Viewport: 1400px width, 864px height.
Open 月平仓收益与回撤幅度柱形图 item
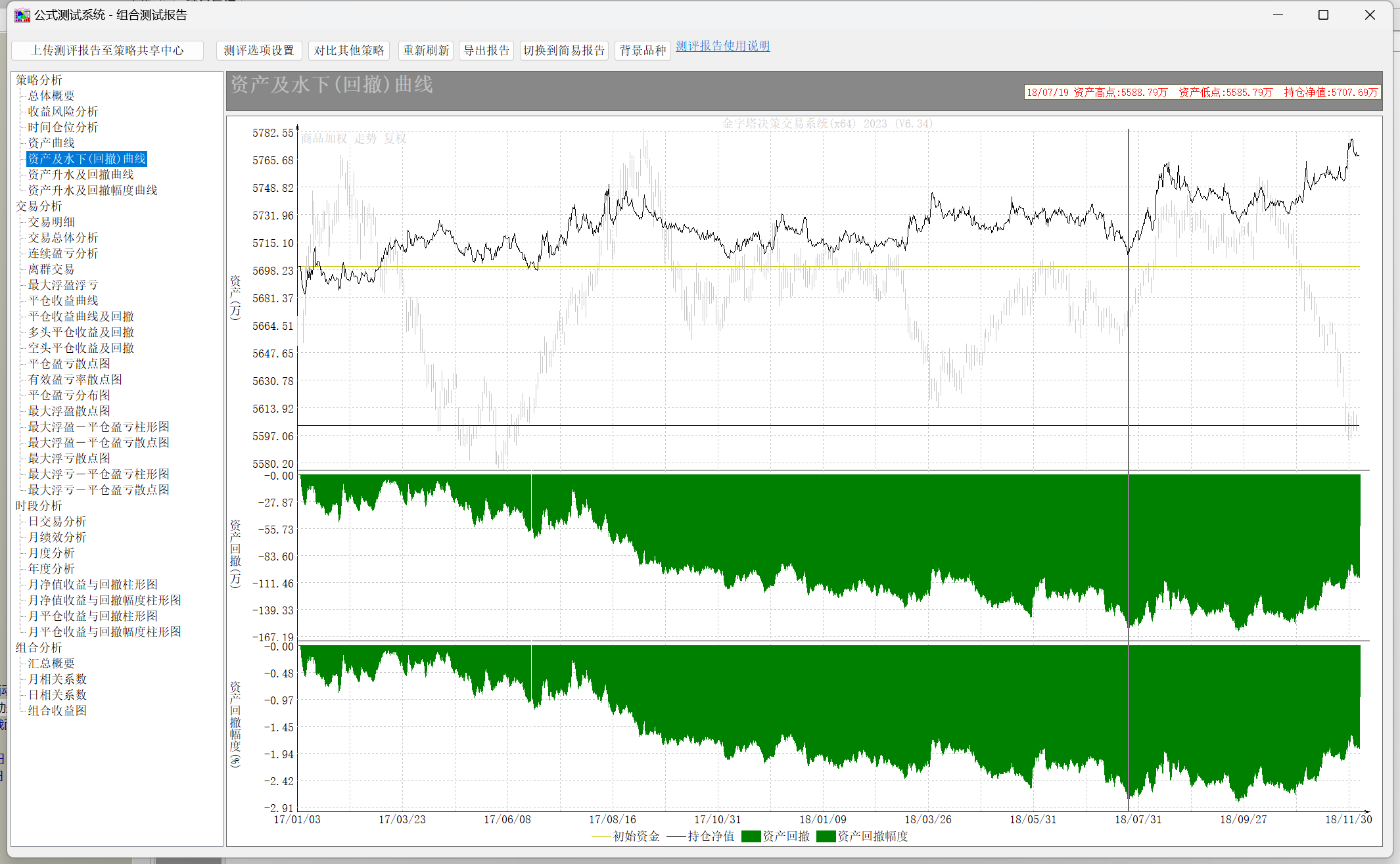coord(105,631)
